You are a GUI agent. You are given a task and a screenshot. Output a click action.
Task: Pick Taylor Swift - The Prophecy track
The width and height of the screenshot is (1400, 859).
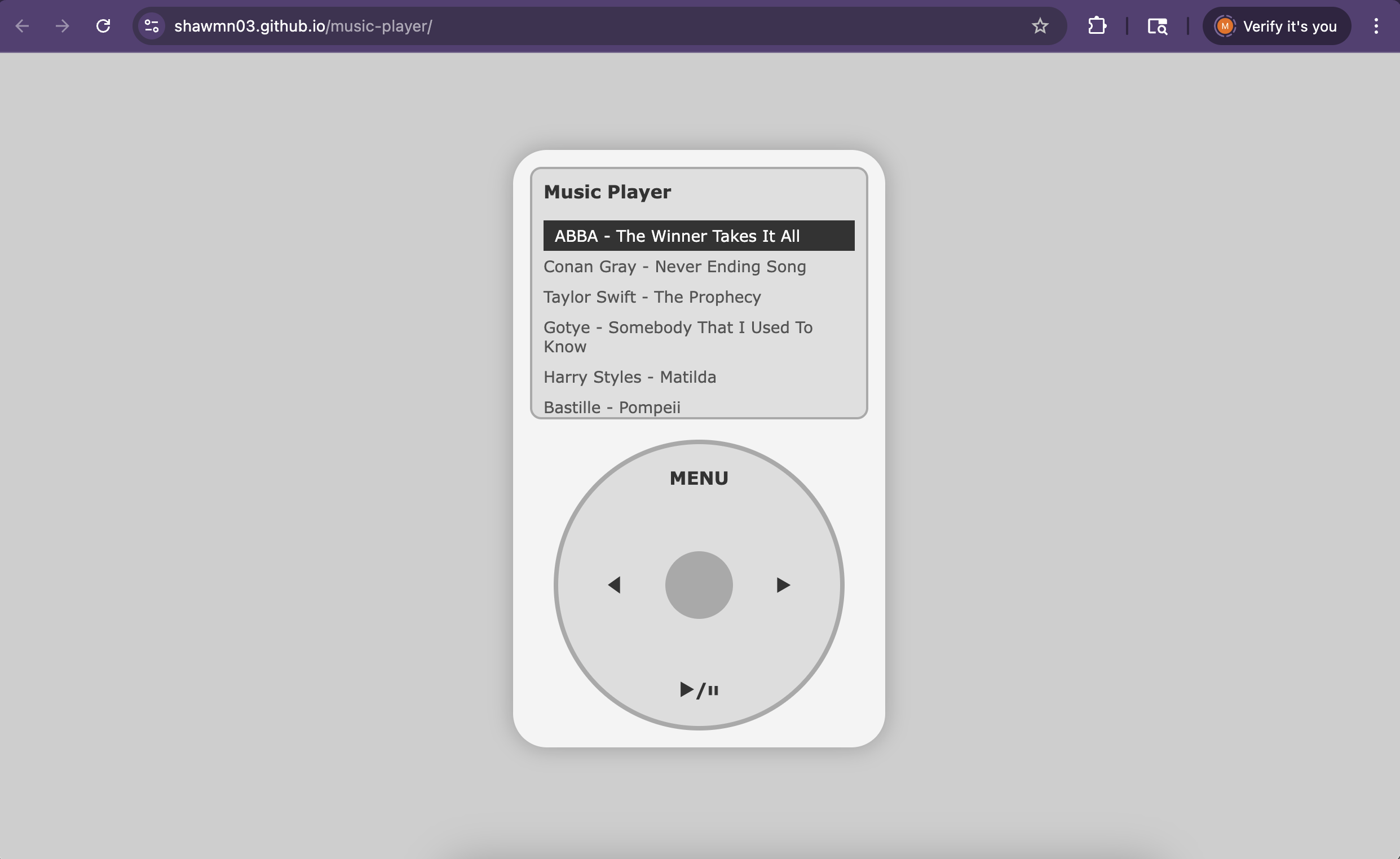(x=652, y=297)
